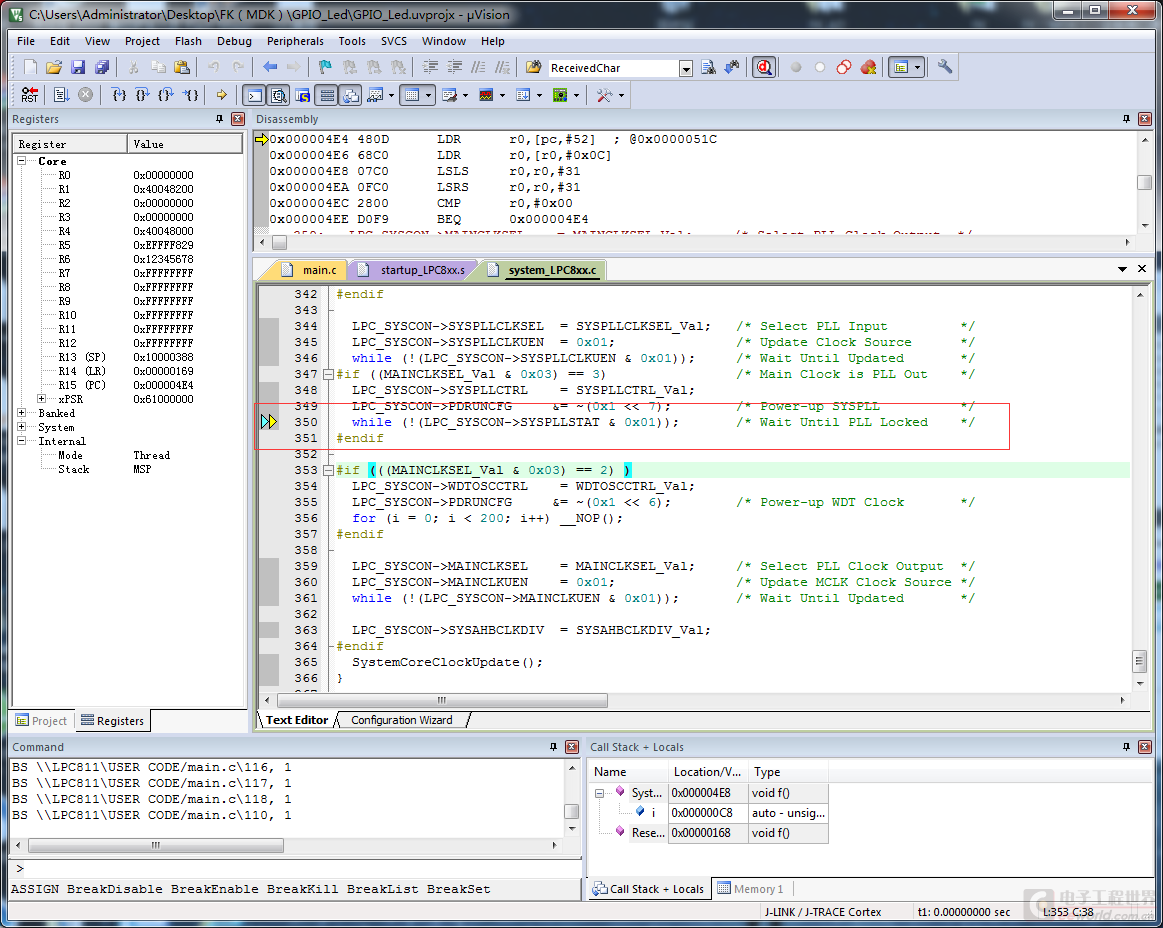Run to cursor line

pyautogui.click(x=191, y=95)
